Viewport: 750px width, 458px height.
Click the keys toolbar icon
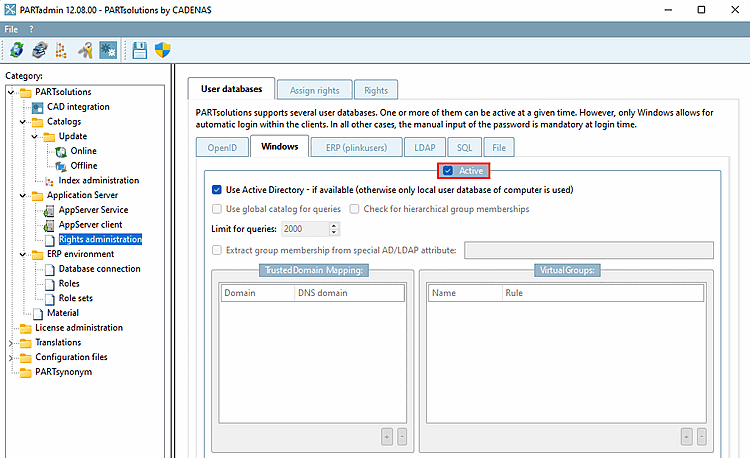tap(85, 50)
